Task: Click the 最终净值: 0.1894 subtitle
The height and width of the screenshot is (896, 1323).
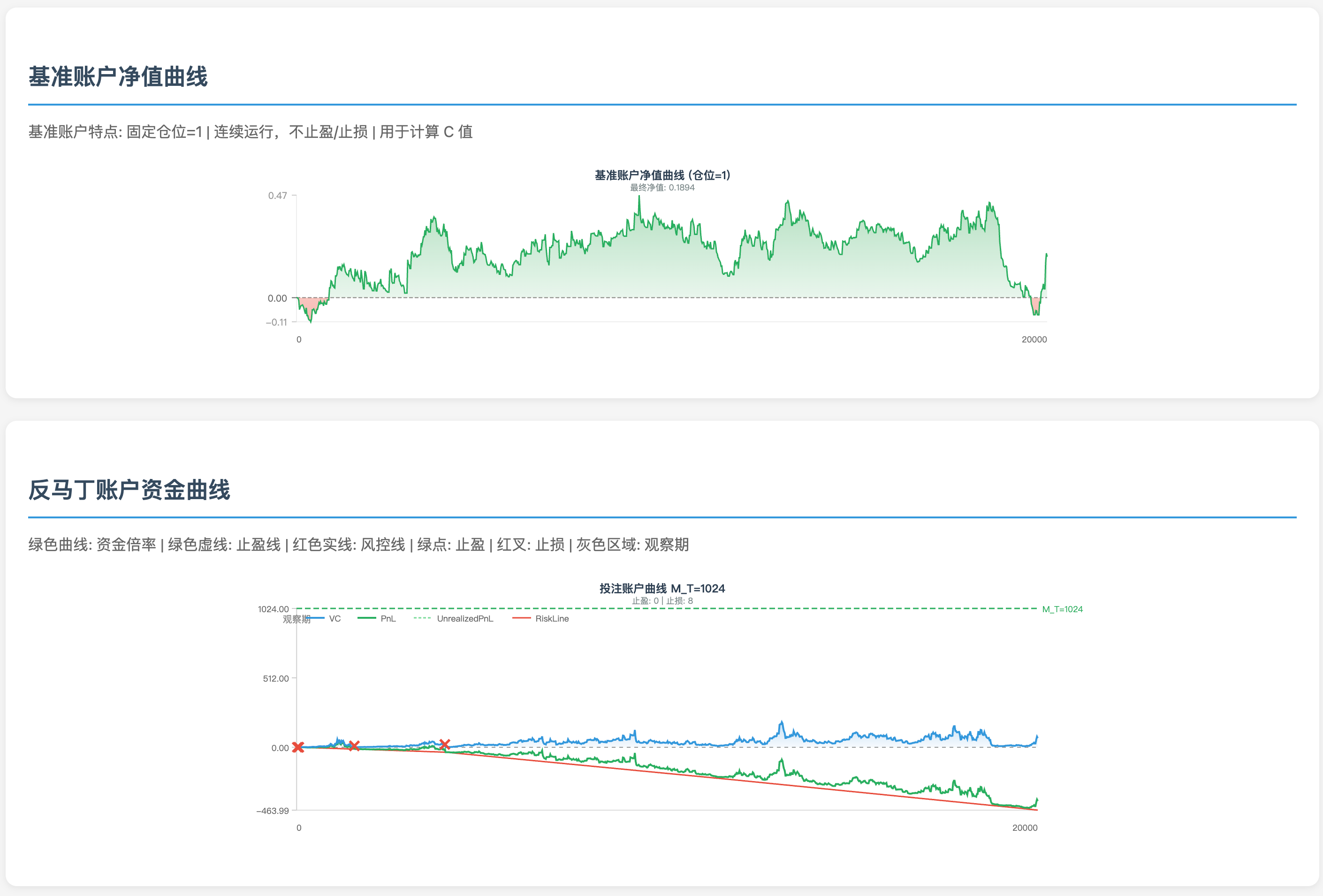Action: pos(661,188)
